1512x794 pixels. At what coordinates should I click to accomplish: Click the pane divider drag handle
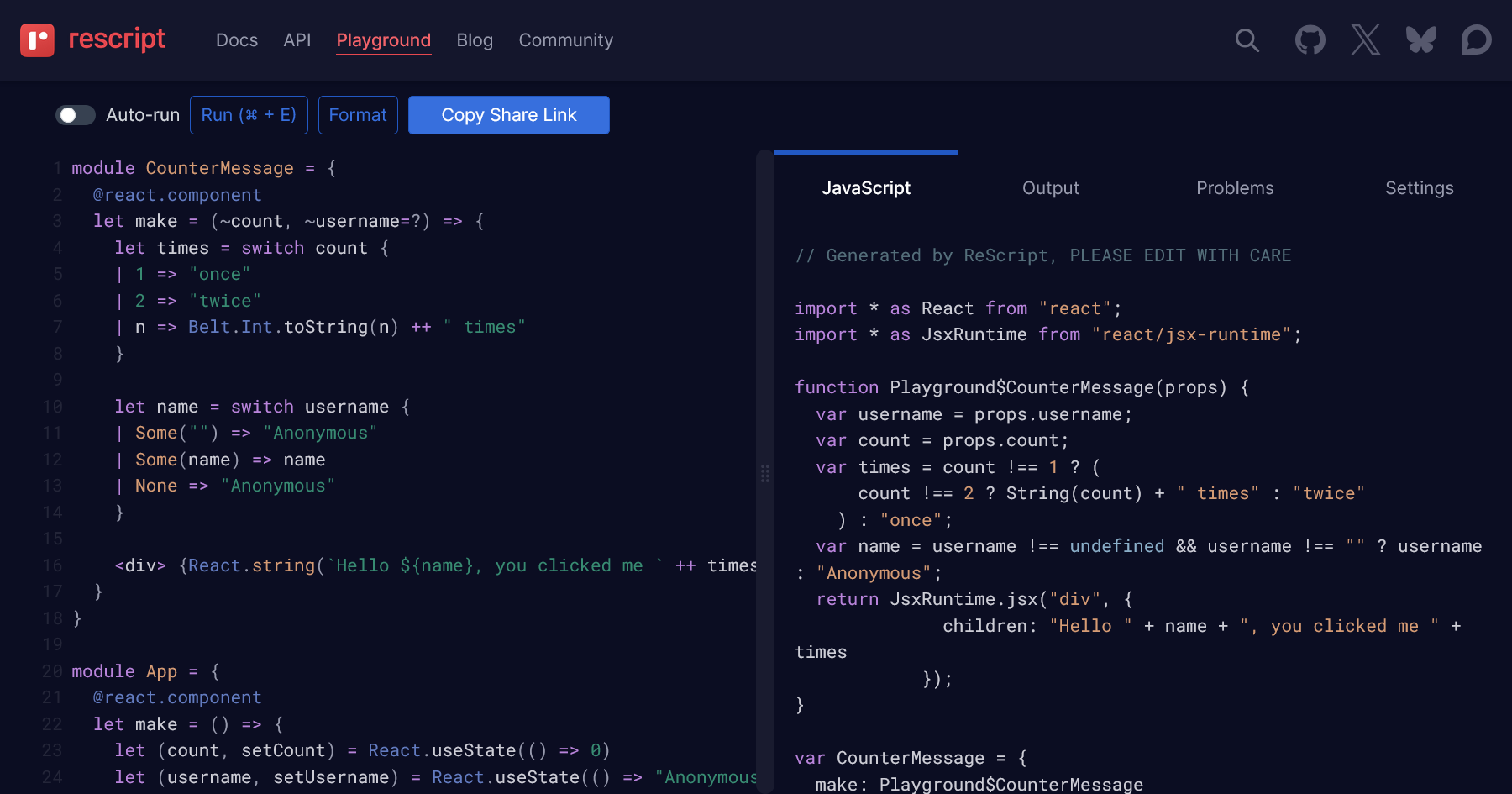tap(765, 475)
